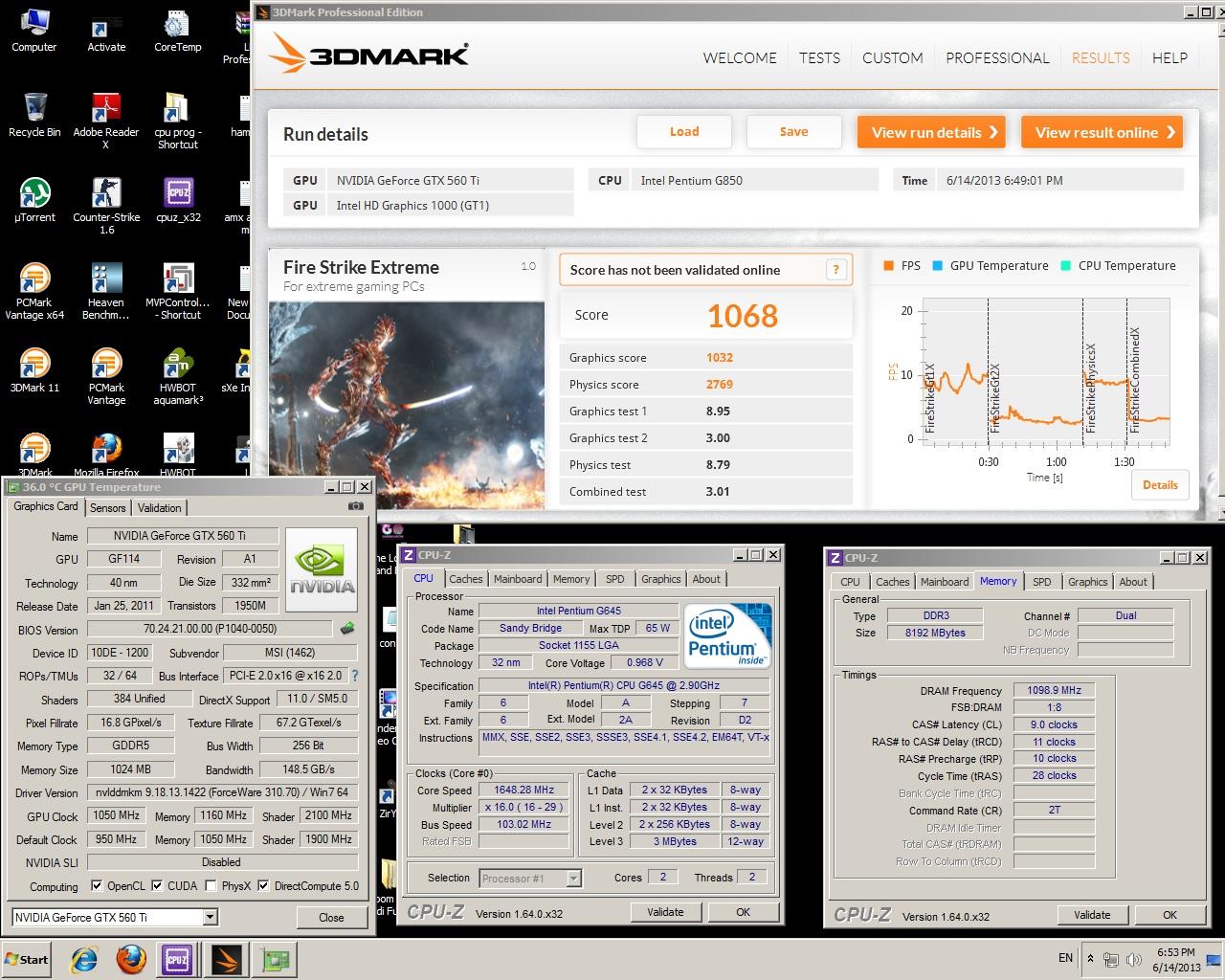Click the validation help question mark in 3DMark

pos(836,270)
